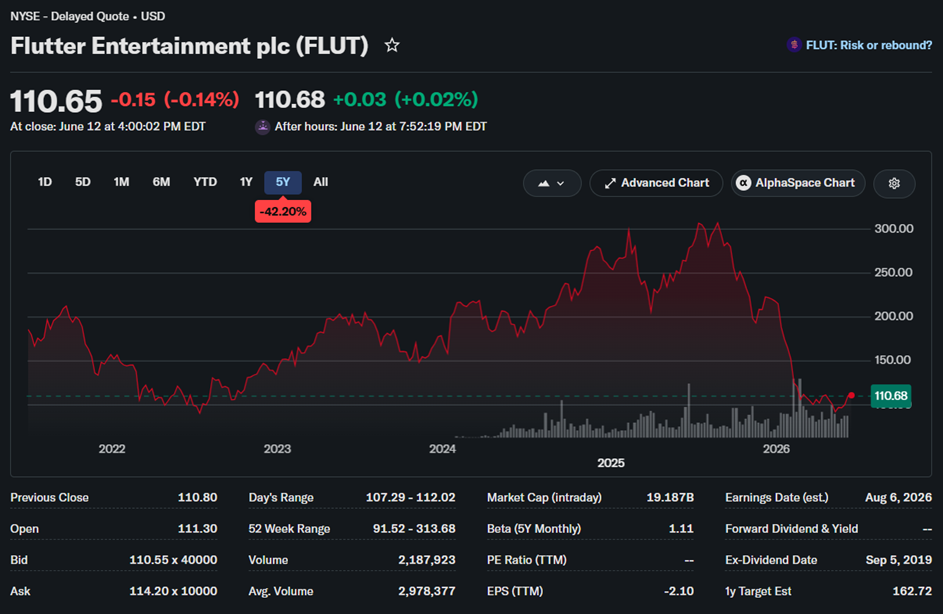Click Open value 111.30
Image resolution: width=943 pixels, height=614 pixels.
(x=197, y=529)
